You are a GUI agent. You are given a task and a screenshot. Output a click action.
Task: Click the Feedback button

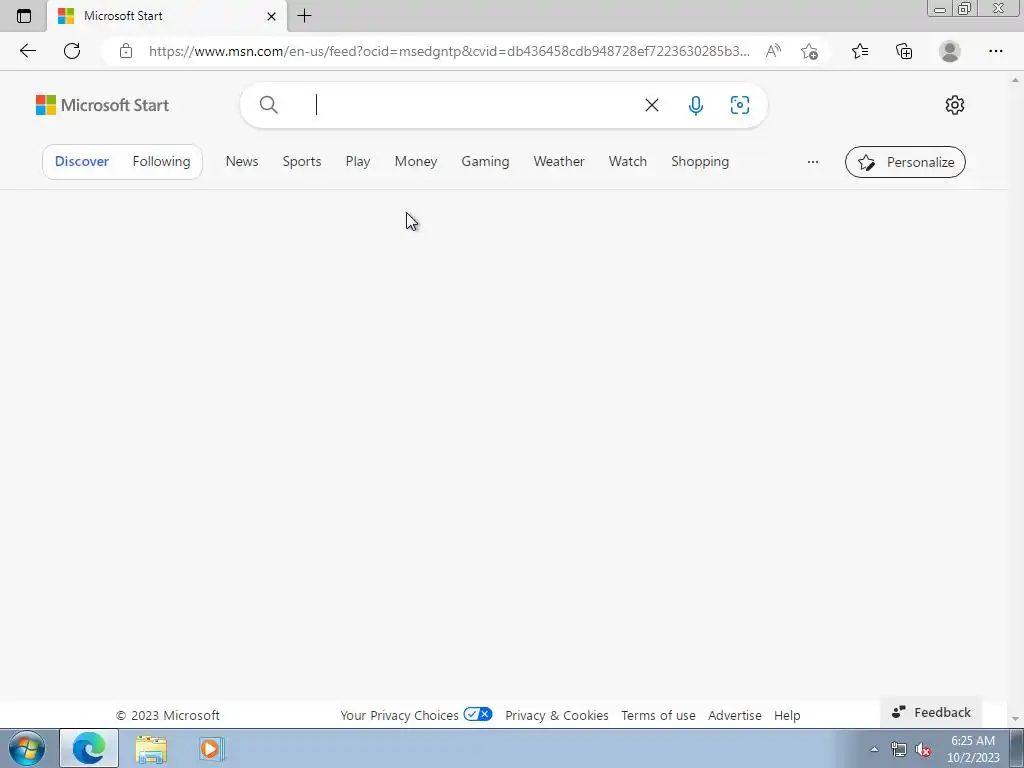[931, 712]
